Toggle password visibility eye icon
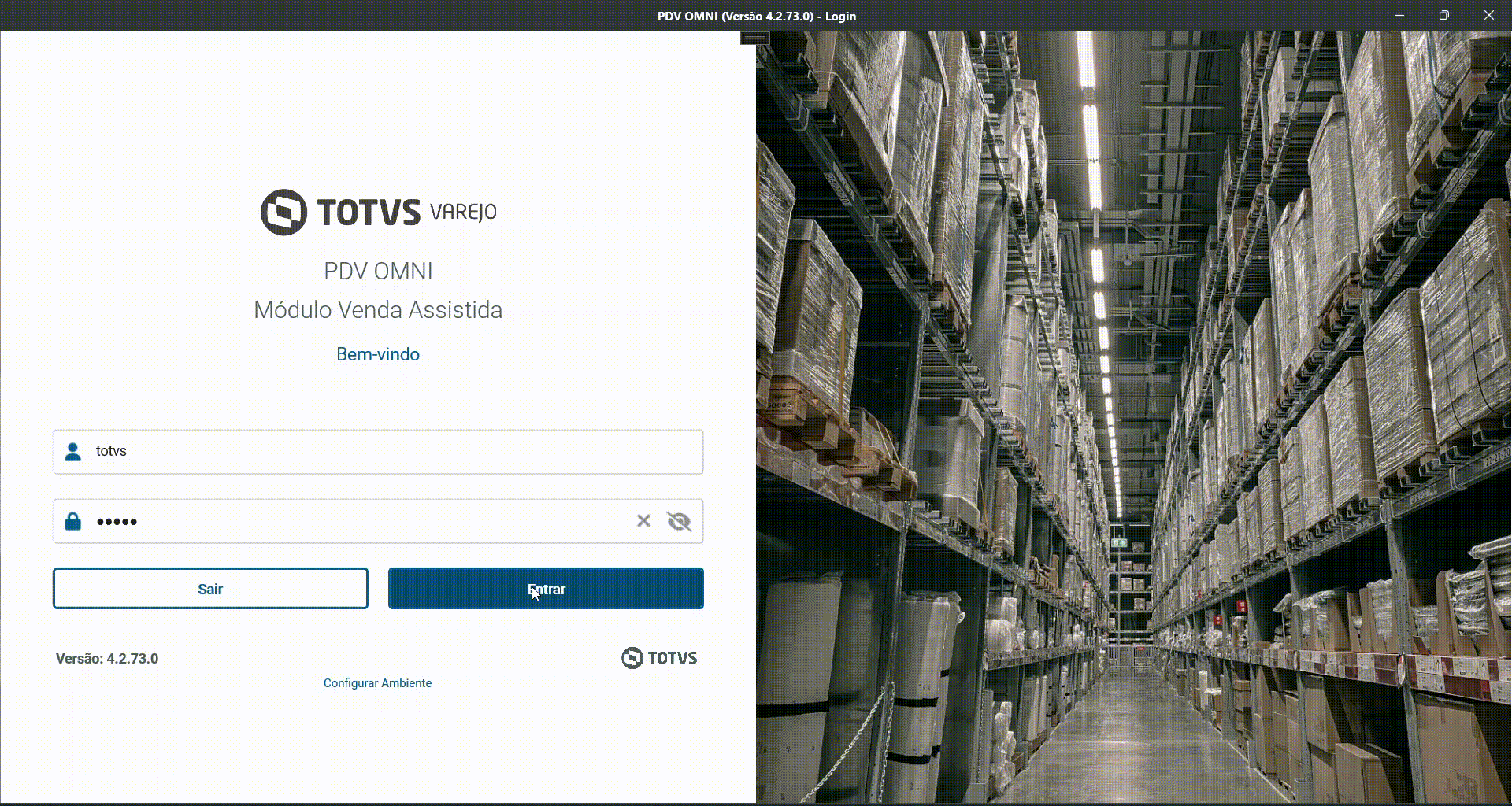 click(679, 521)
